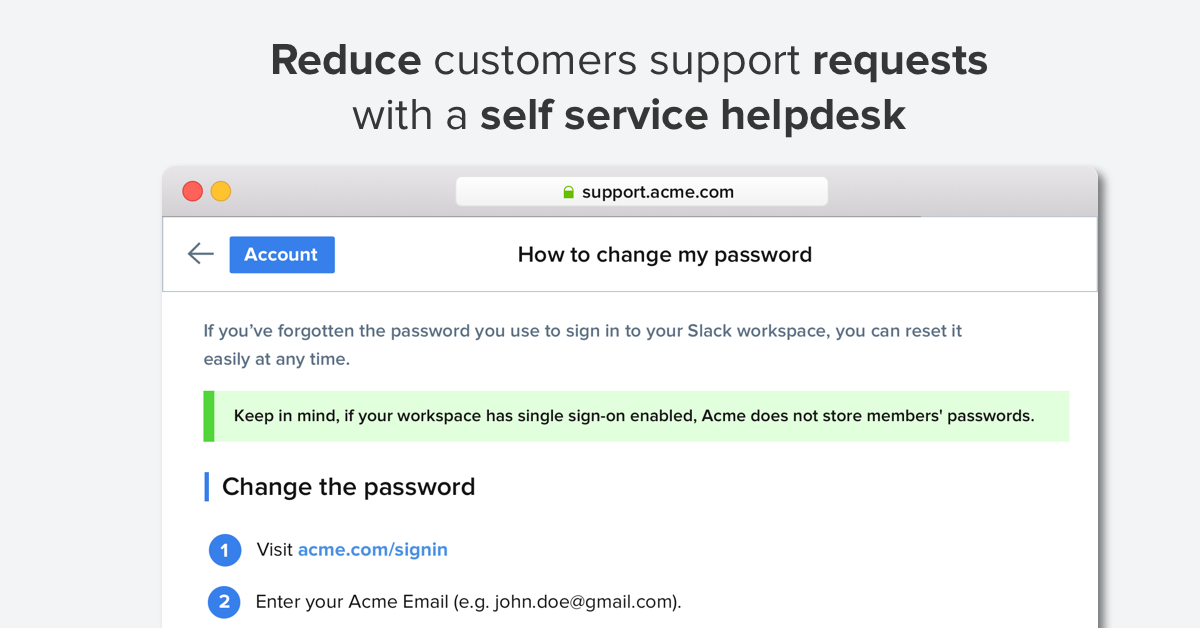Click the forgotten password intro paragraph
The image size is (1200, 628).
coord(583,345)
